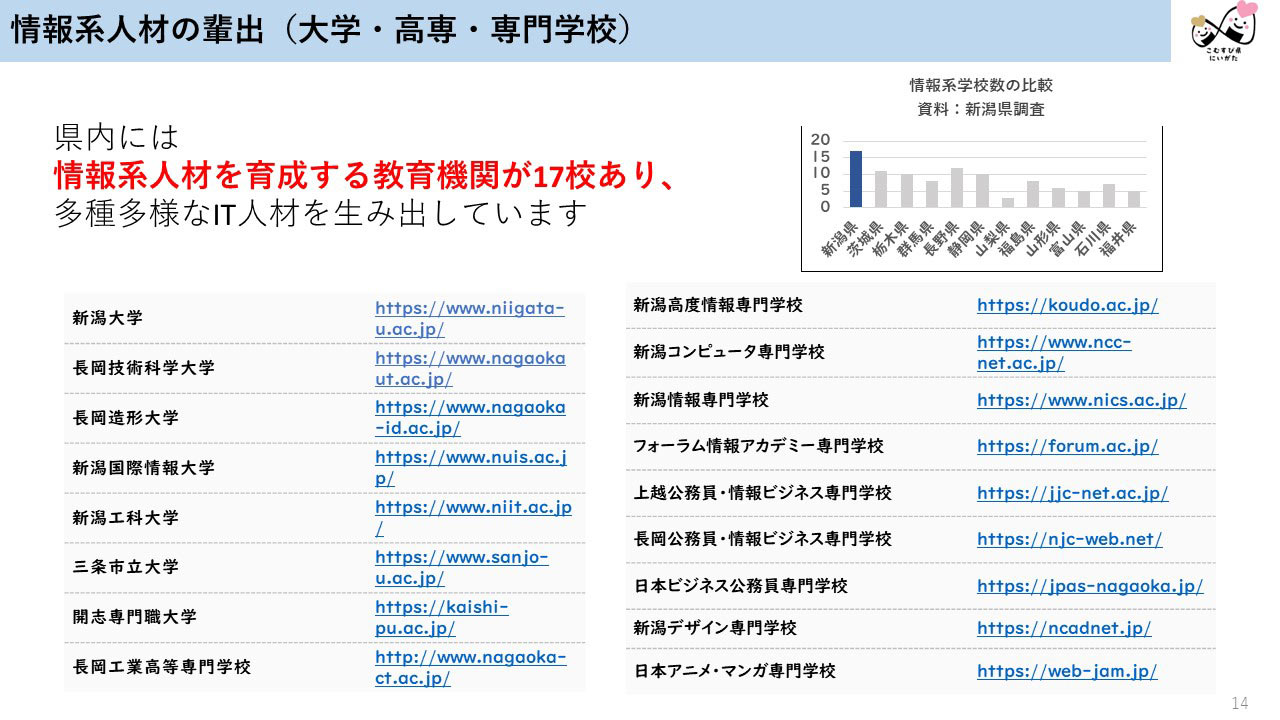Open the jjc-net.ac.jp link
Image resolution: width=1280 pixels, height=720 pixels.
[x=1072, y=493]
